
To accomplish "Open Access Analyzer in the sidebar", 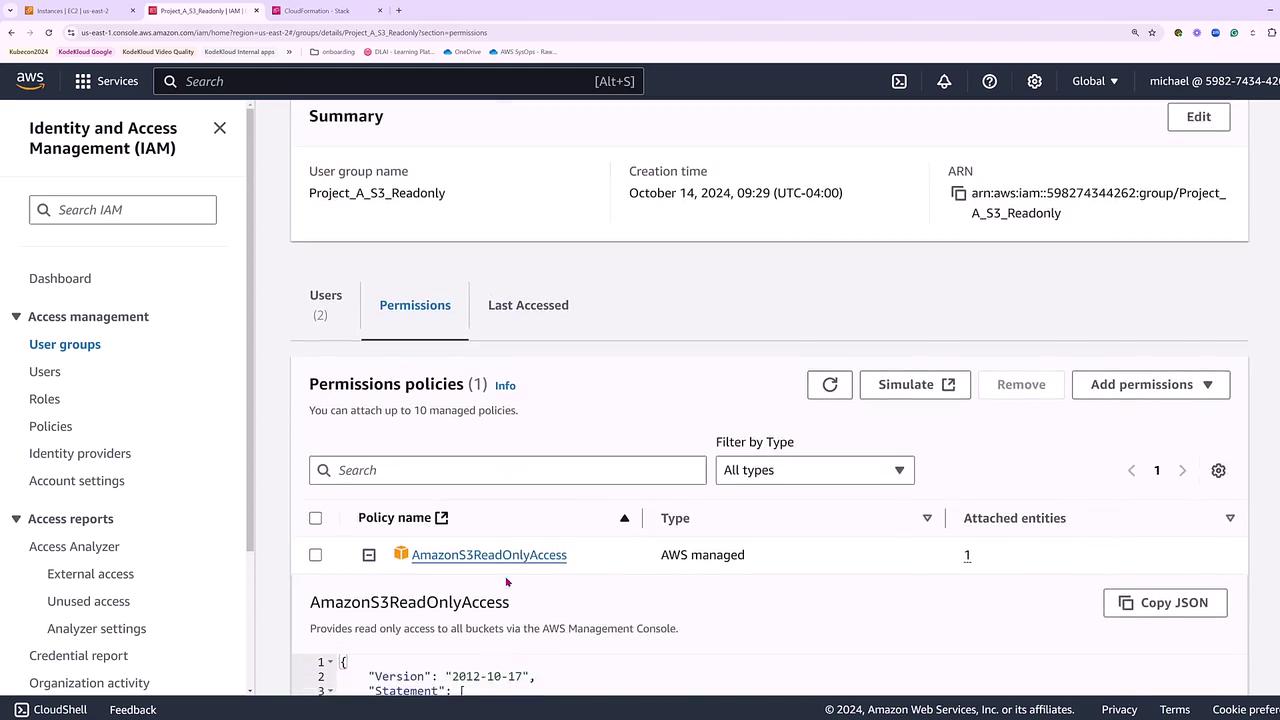I will tap(74, 546).
